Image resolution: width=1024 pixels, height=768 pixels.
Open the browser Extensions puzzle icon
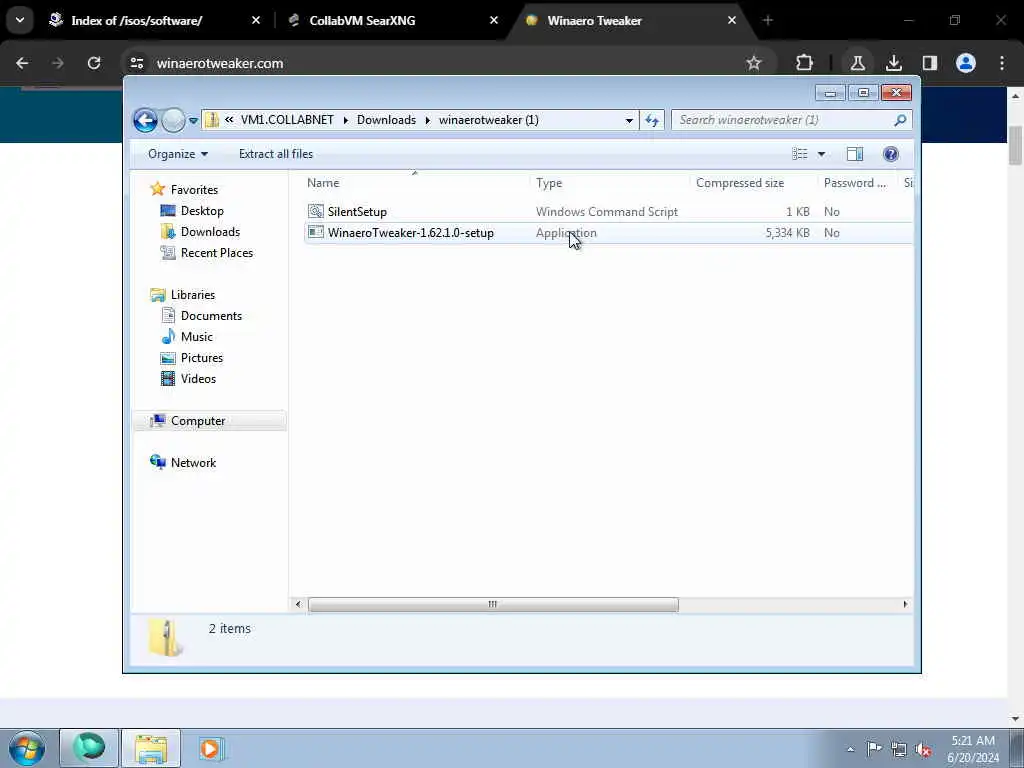coord(805,63)
